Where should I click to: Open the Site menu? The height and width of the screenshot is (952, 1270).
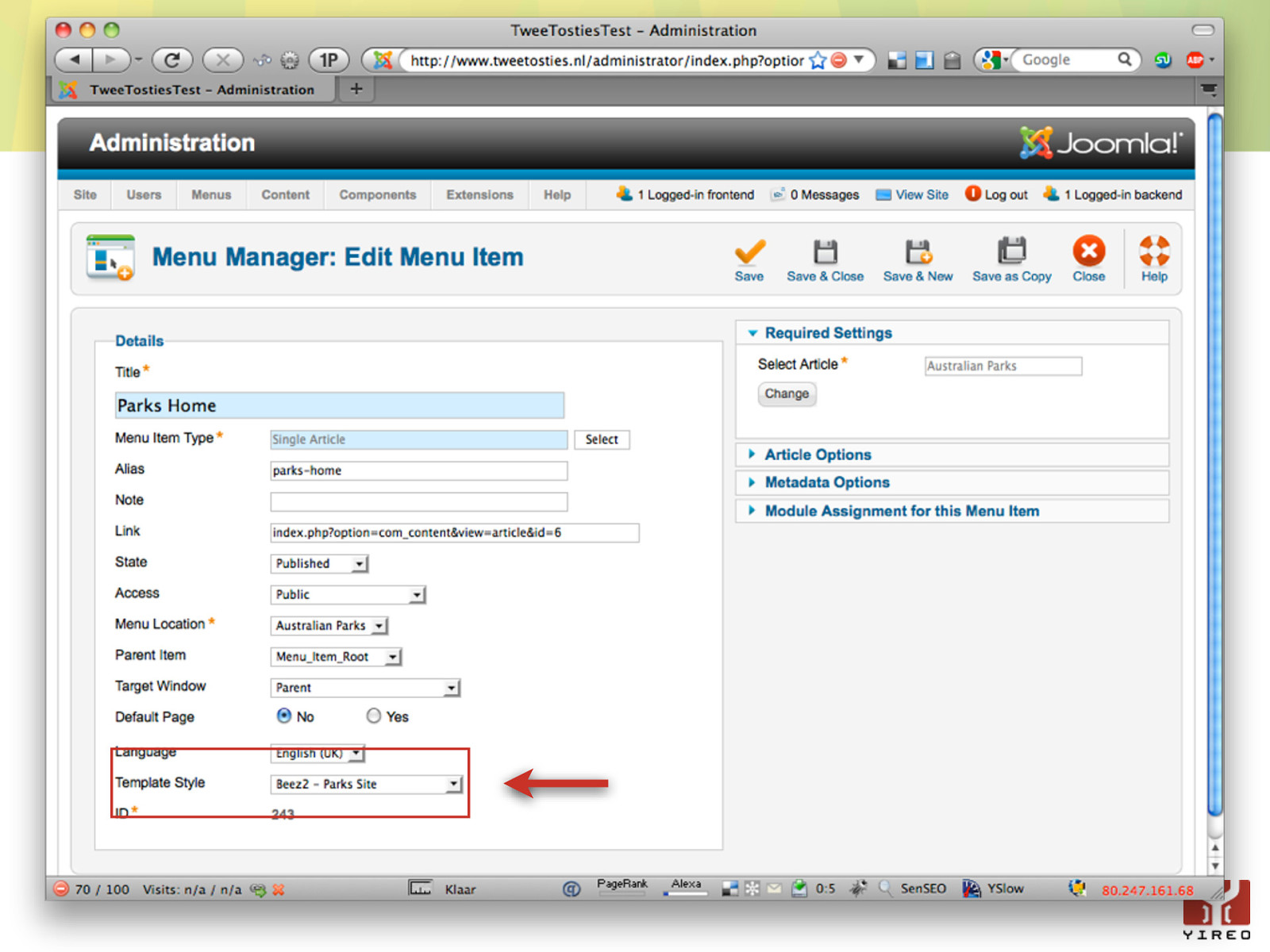click(x=85, y=194)
